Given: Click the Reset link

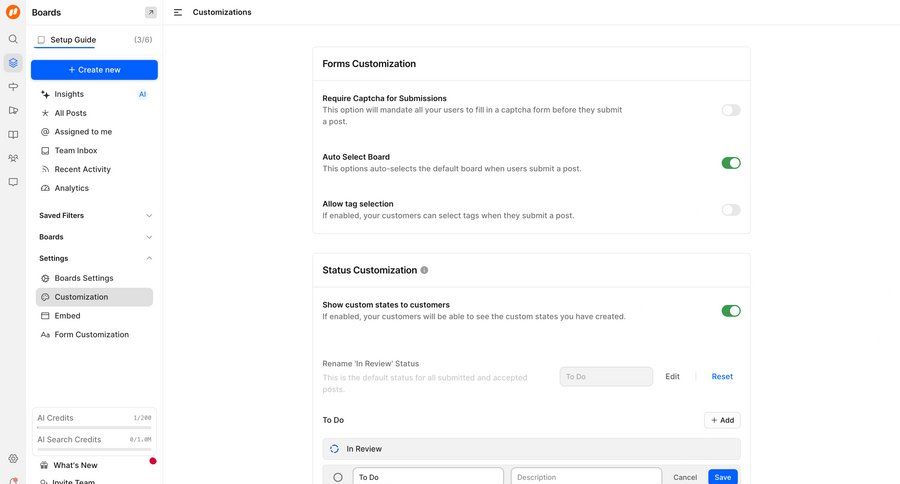Looking at the screenshot, I should [x=722, y=377].
